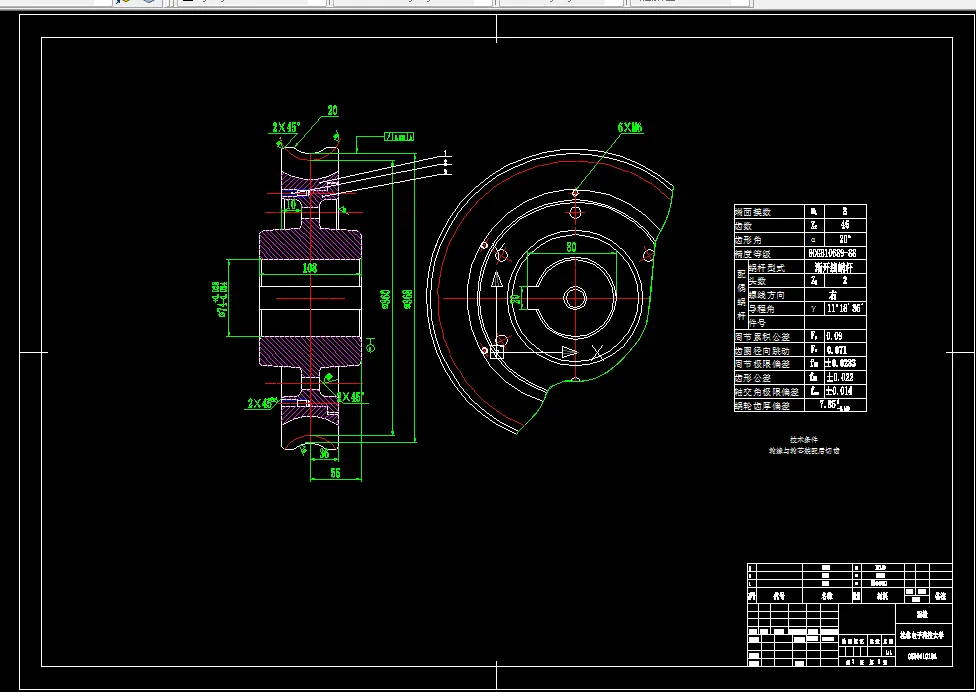Click the UCS icon X axis arrow

tap(570, 353)
